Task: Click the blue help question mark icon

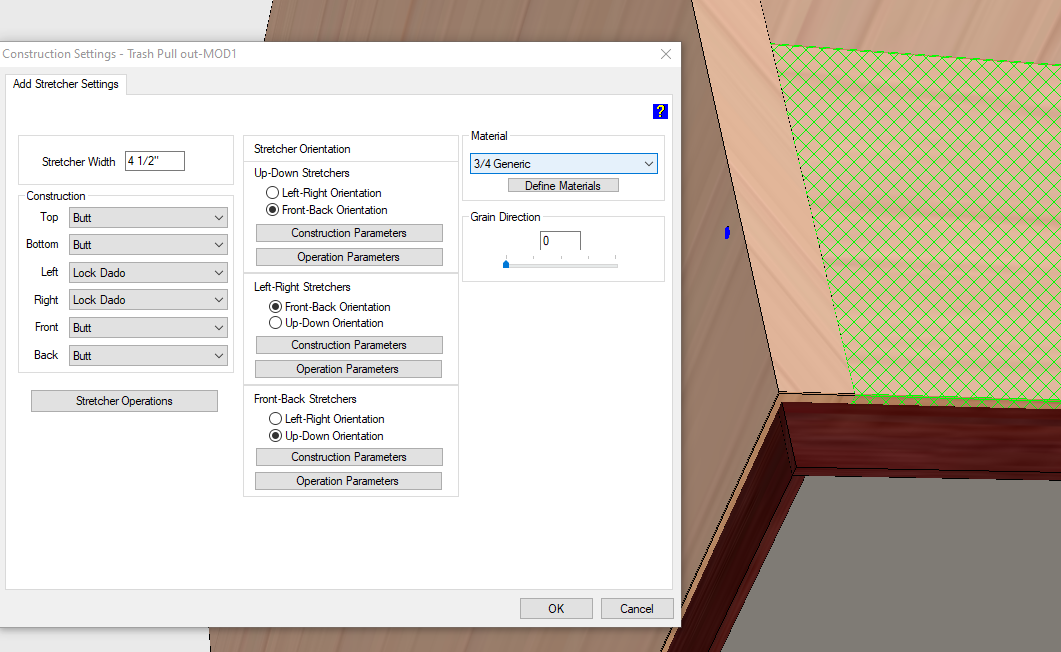Action: 660,111
